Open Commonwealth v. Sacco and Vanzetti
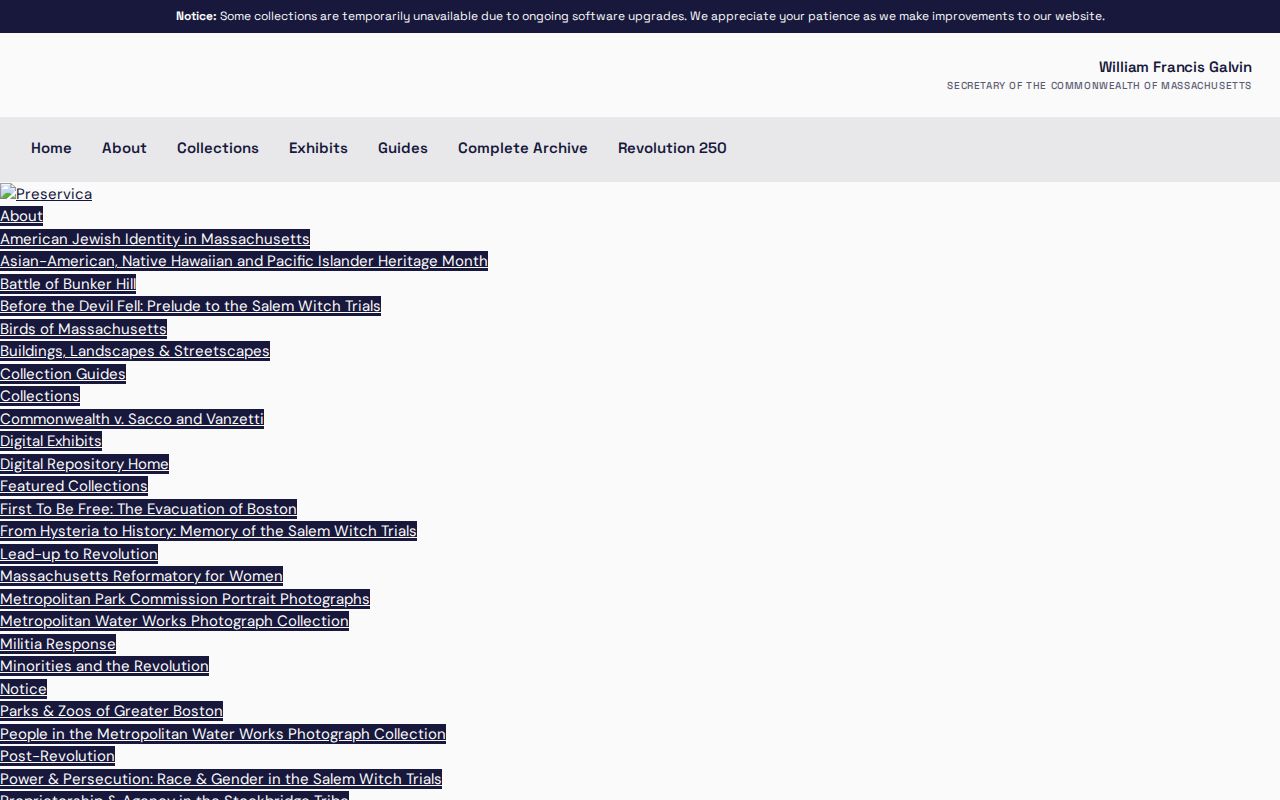This screenshot has height=800, width=1280. point(132,419)
